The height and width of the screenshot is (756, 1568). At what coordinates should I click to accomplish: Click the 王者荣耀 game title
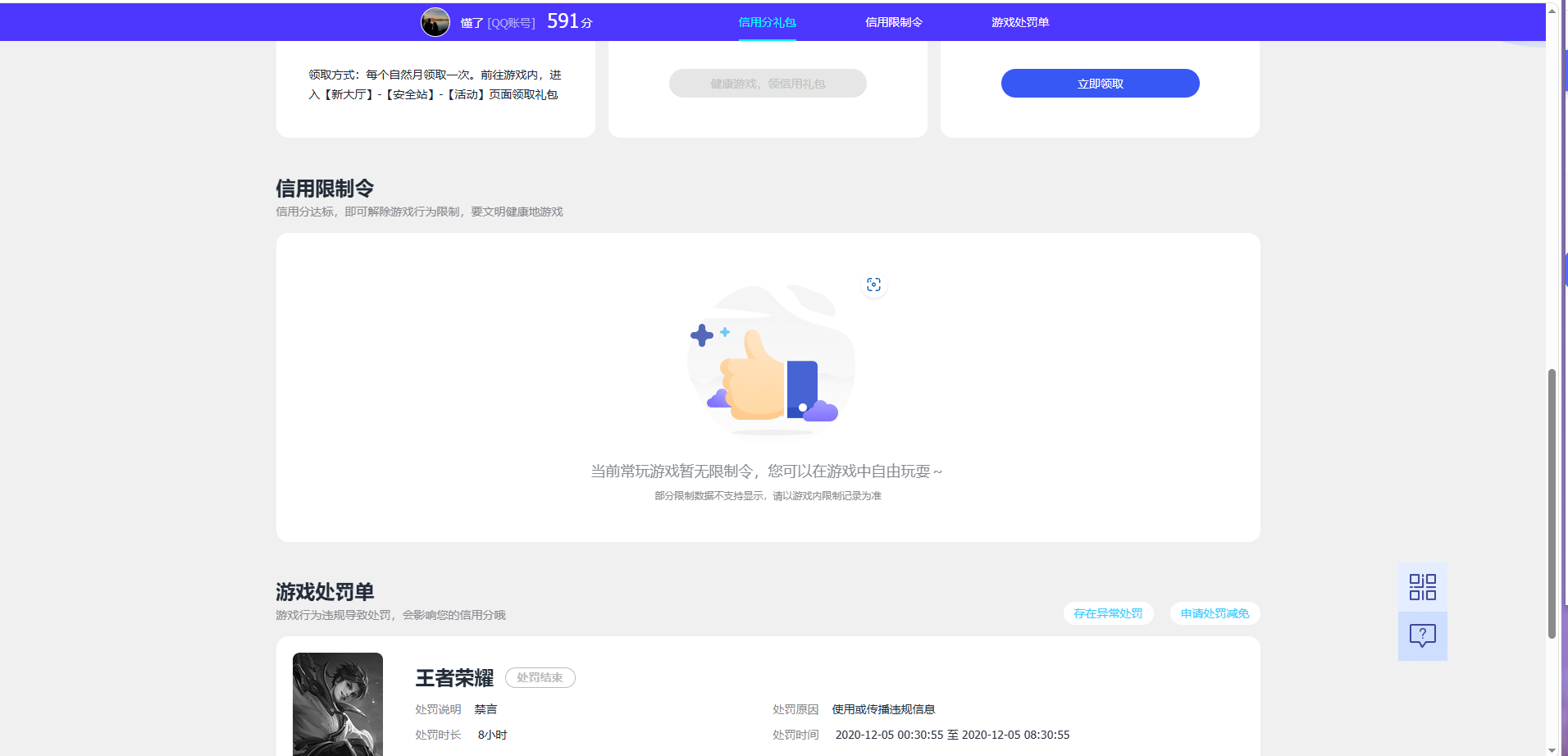pos(454,678)
